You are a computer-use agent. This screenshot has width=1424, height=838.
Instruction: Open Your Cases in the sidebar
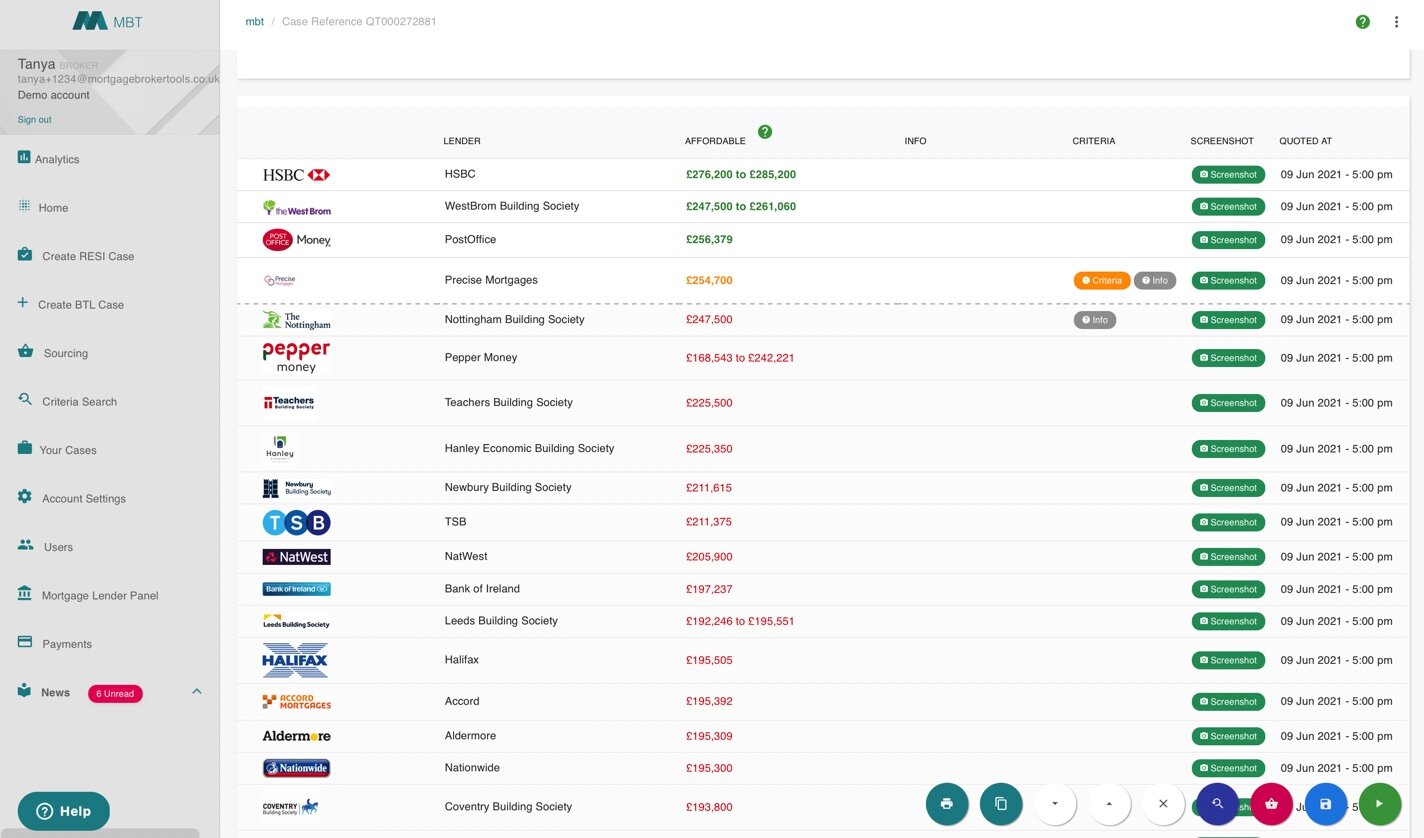point(68,450)
